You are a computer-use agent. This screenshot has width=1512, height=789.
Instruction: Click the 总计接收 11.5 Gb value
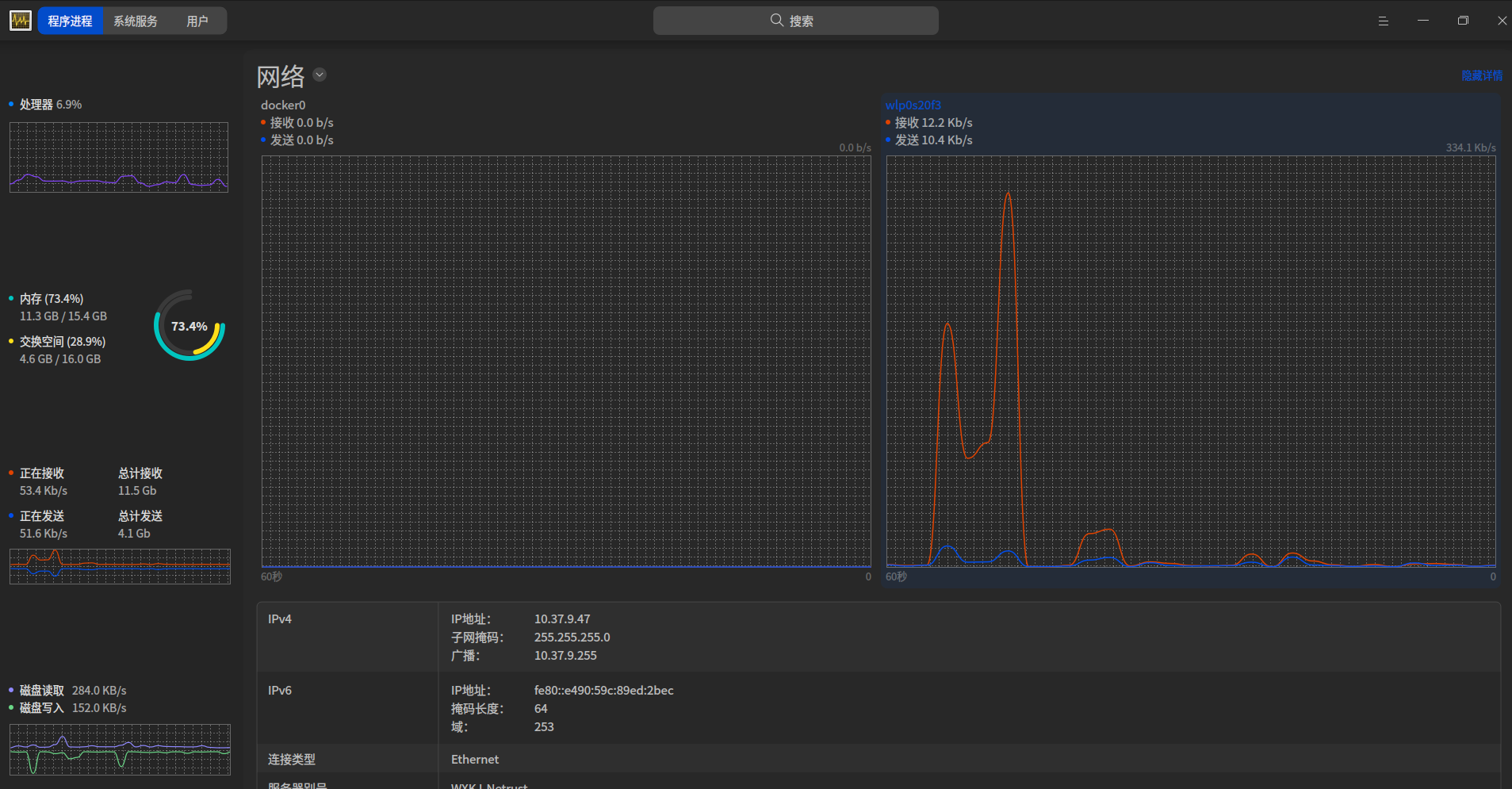[x=137, y=491]
